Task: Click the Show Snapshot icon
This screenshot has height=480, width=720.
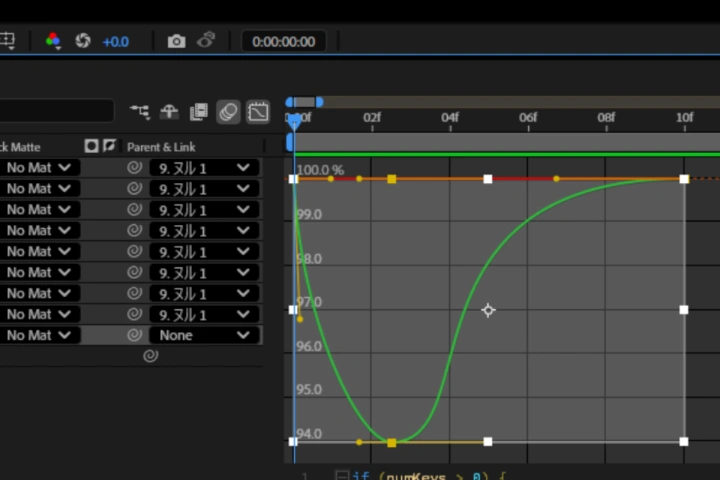Action: click(206, 40)
